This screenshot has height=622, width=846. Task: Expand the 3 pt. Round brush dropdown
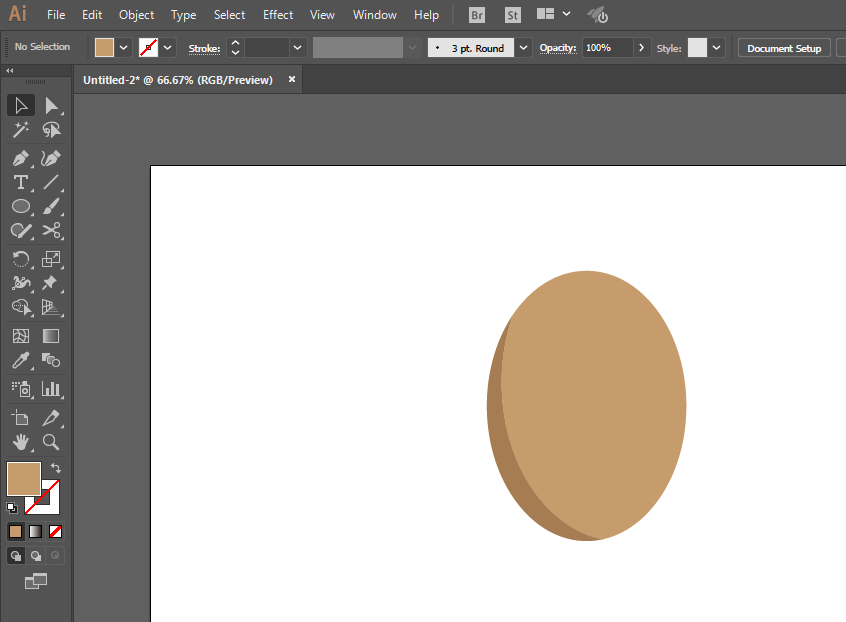[524, 48]
